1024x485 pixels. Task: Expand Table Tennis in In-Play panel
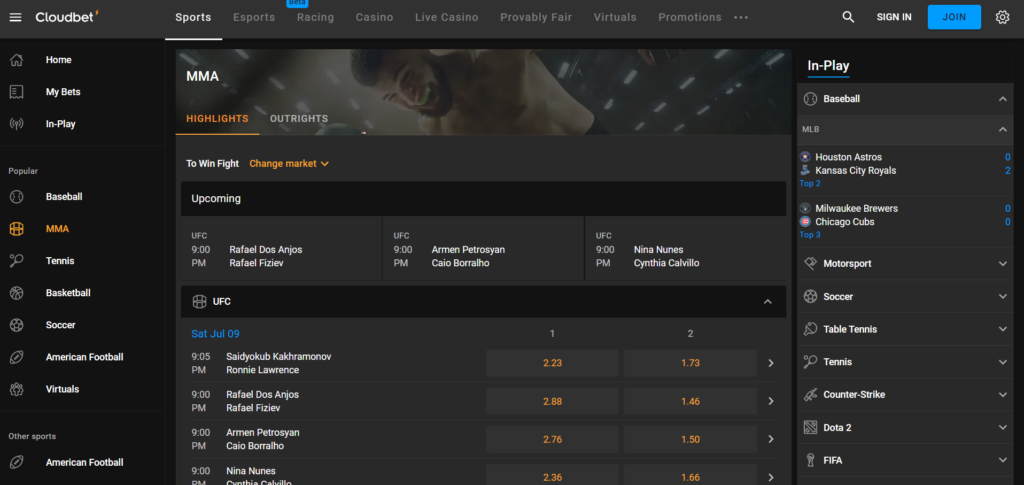1002,329
